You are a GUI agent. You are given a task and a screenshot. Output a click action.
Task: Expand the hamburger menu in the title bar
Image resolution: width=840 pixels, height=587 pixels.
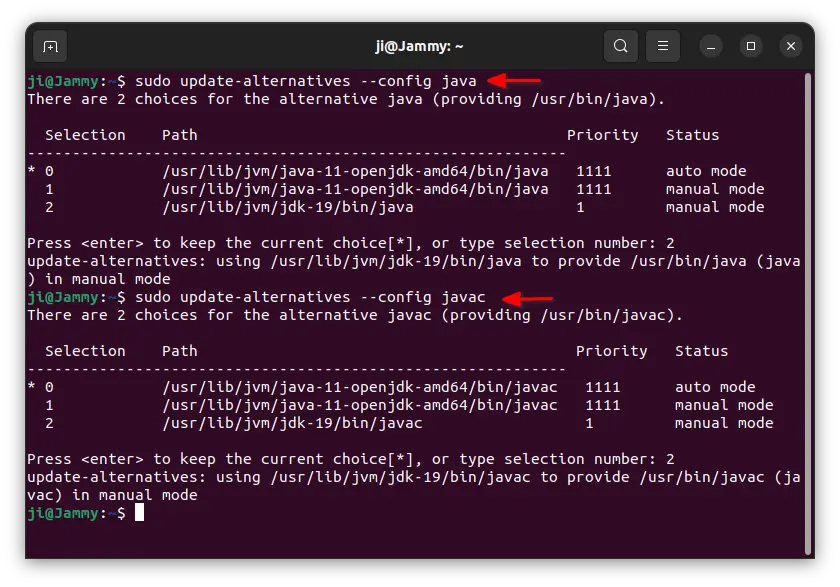click(664, 46)
